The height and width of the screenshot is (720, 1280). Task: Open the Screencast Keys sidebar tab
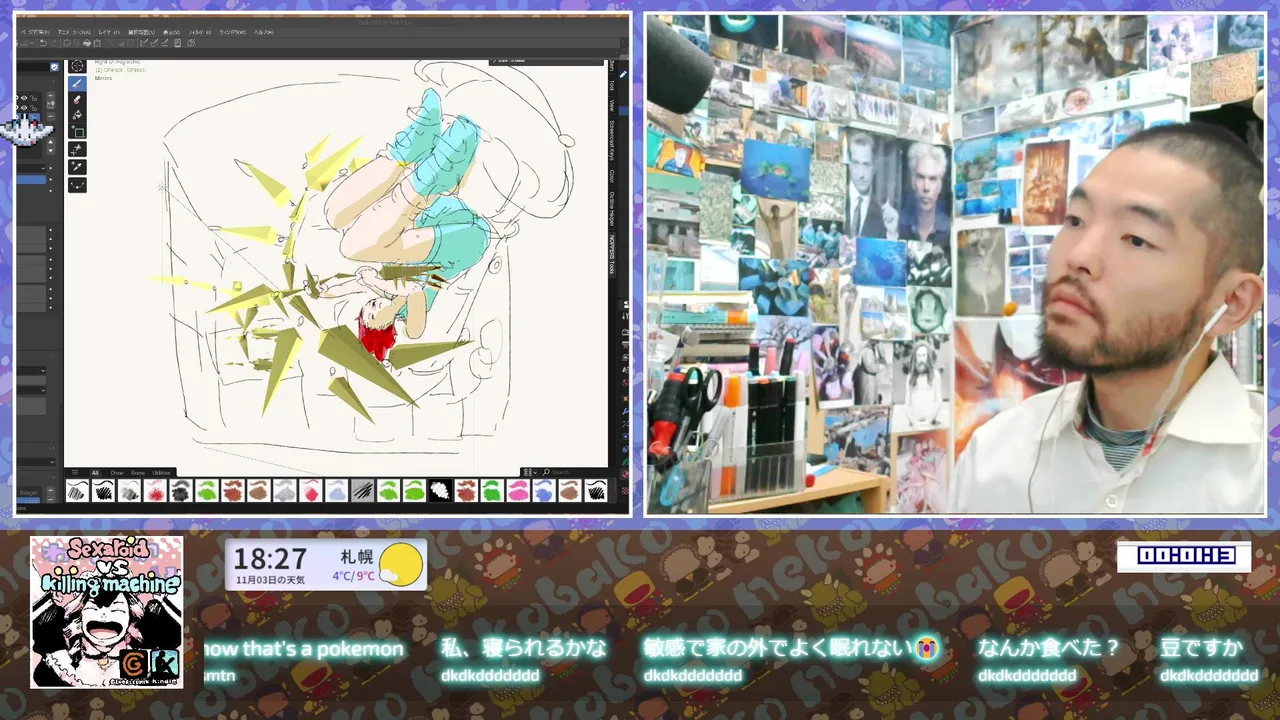point(611,140)
